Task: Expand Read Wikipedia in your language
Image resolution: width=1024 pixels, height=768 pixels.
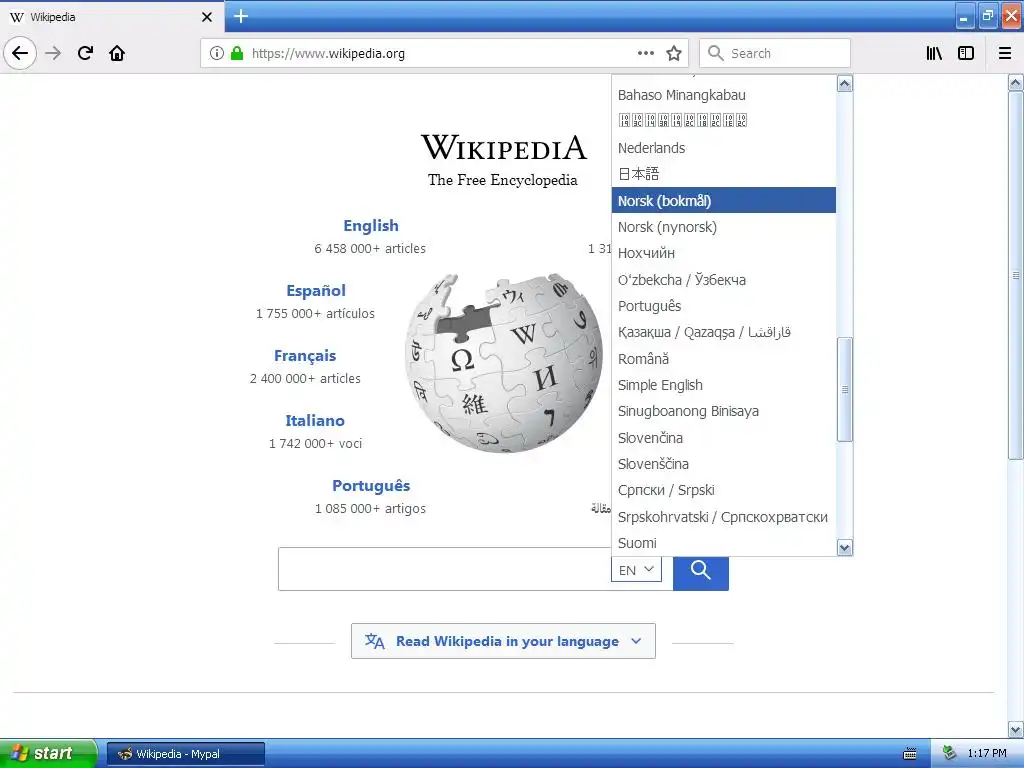Action: (504, 641)
